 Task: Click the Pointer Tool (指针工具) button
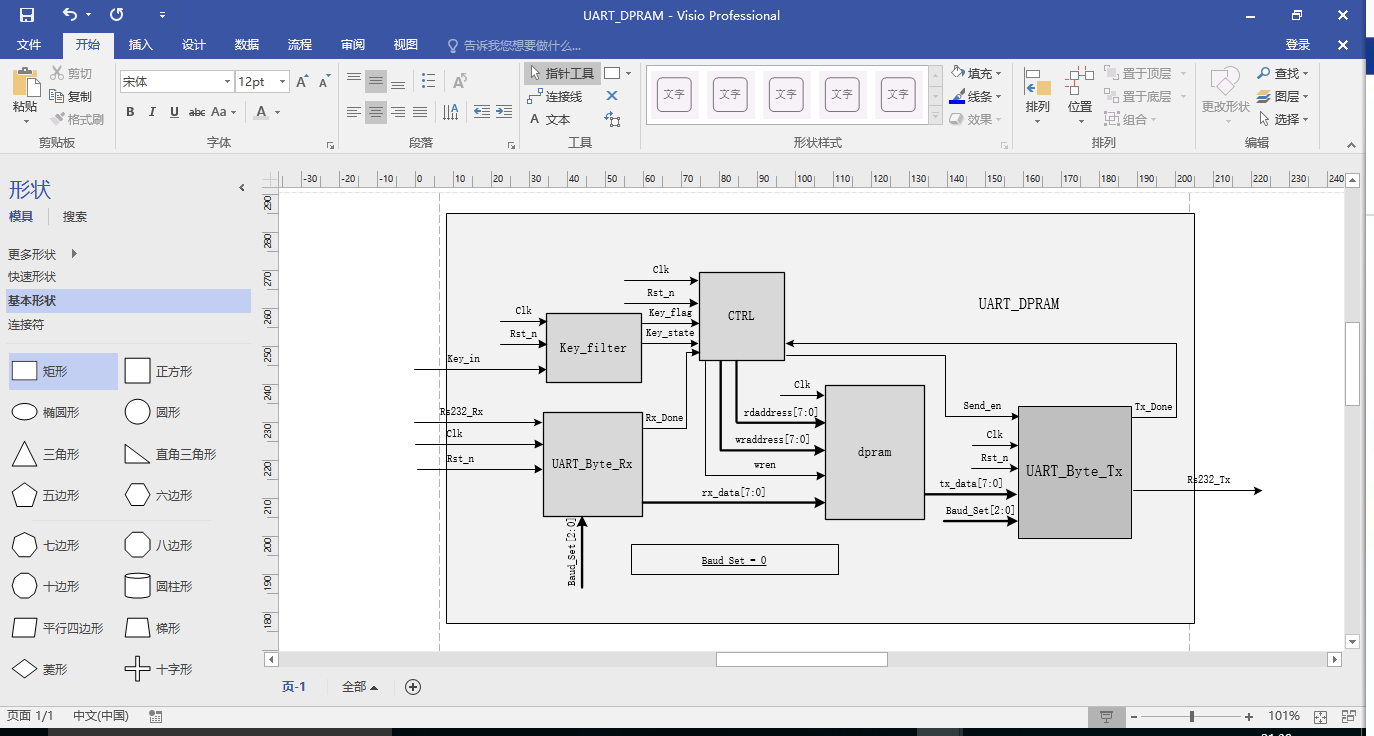562,74
